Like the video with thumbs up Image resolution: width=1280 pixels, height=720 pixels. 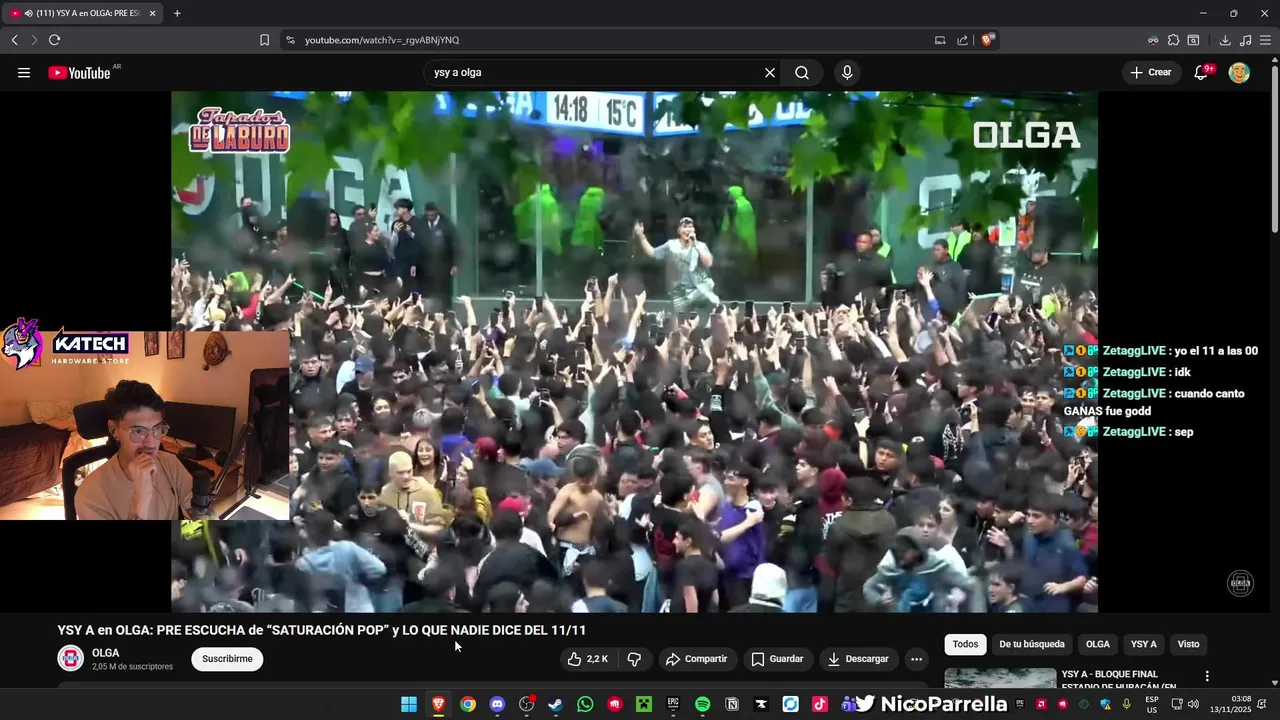coord(588,659)
